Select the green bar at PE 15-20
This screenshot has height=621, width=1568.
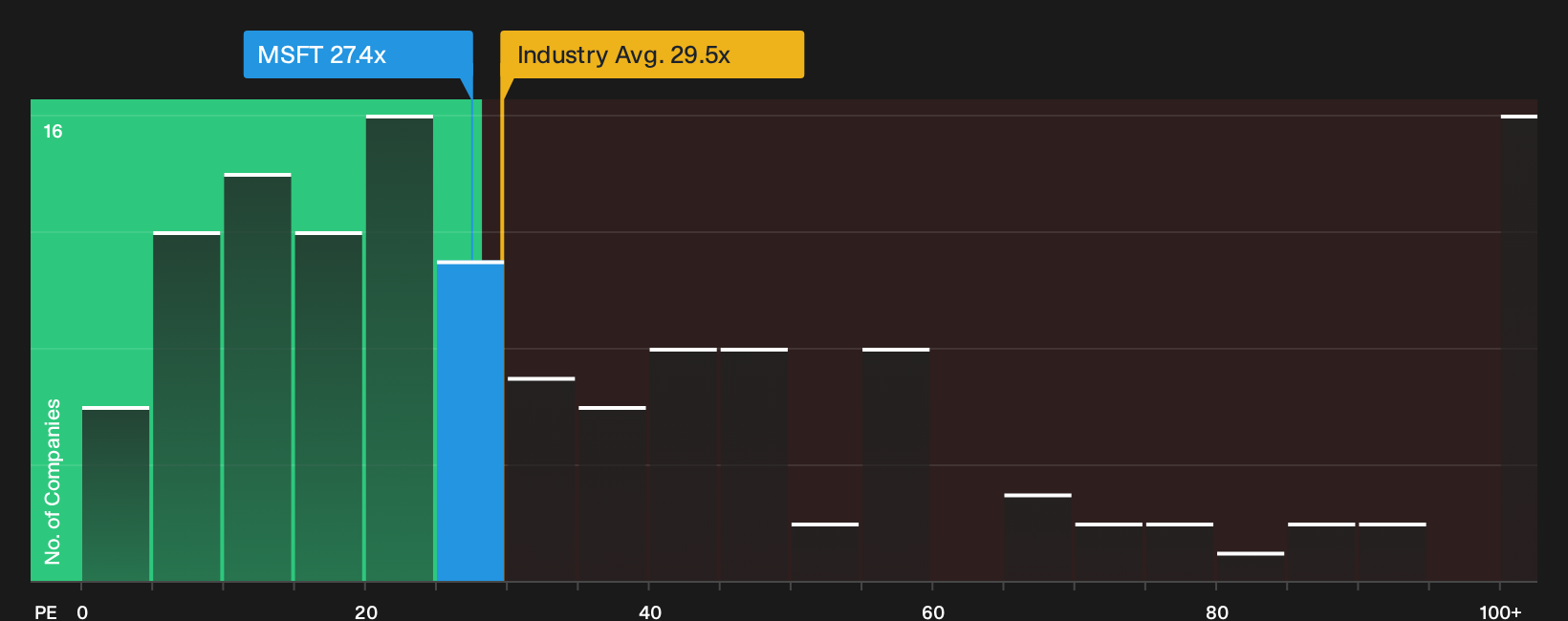(x=329, y=406)
